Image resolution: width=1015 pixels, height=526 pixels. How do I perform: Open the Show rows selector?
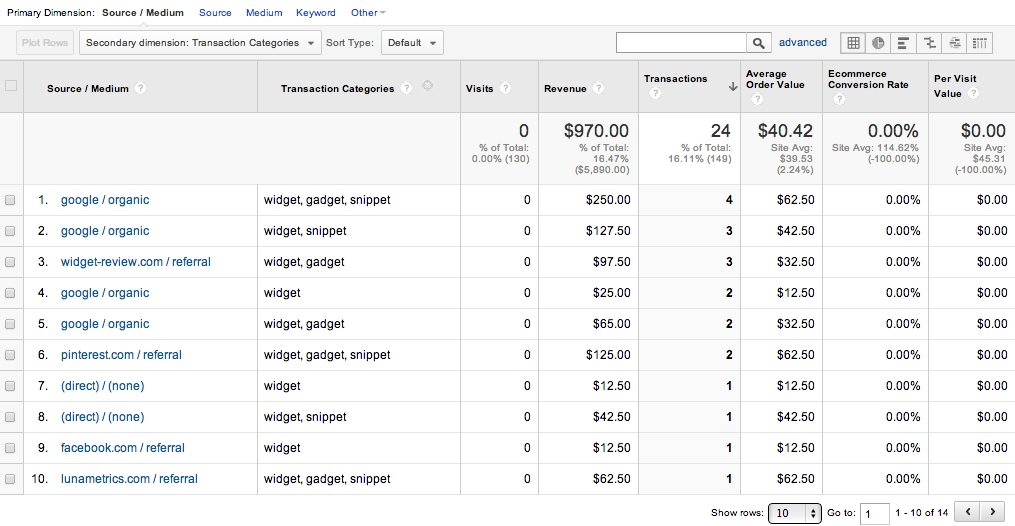794,513
